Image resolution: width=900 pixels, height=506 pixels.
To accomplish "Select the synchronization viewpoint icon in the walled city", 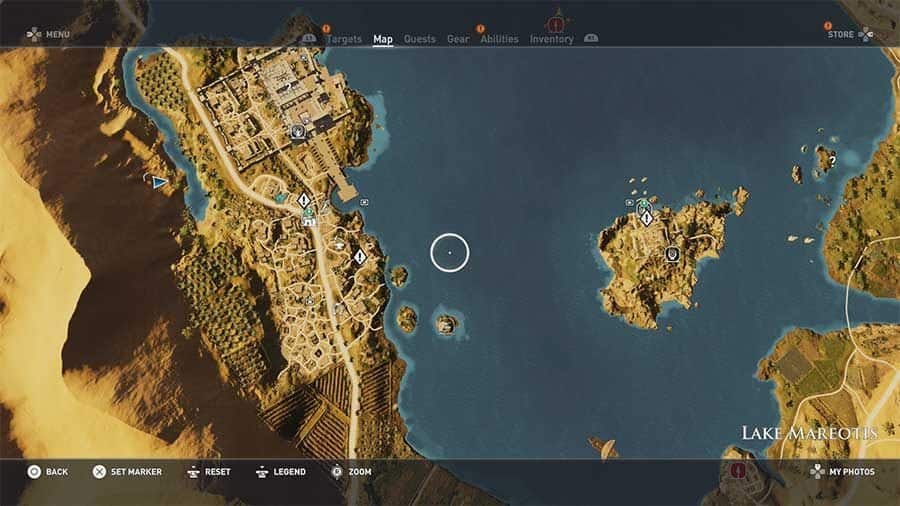I will point(298,132).
